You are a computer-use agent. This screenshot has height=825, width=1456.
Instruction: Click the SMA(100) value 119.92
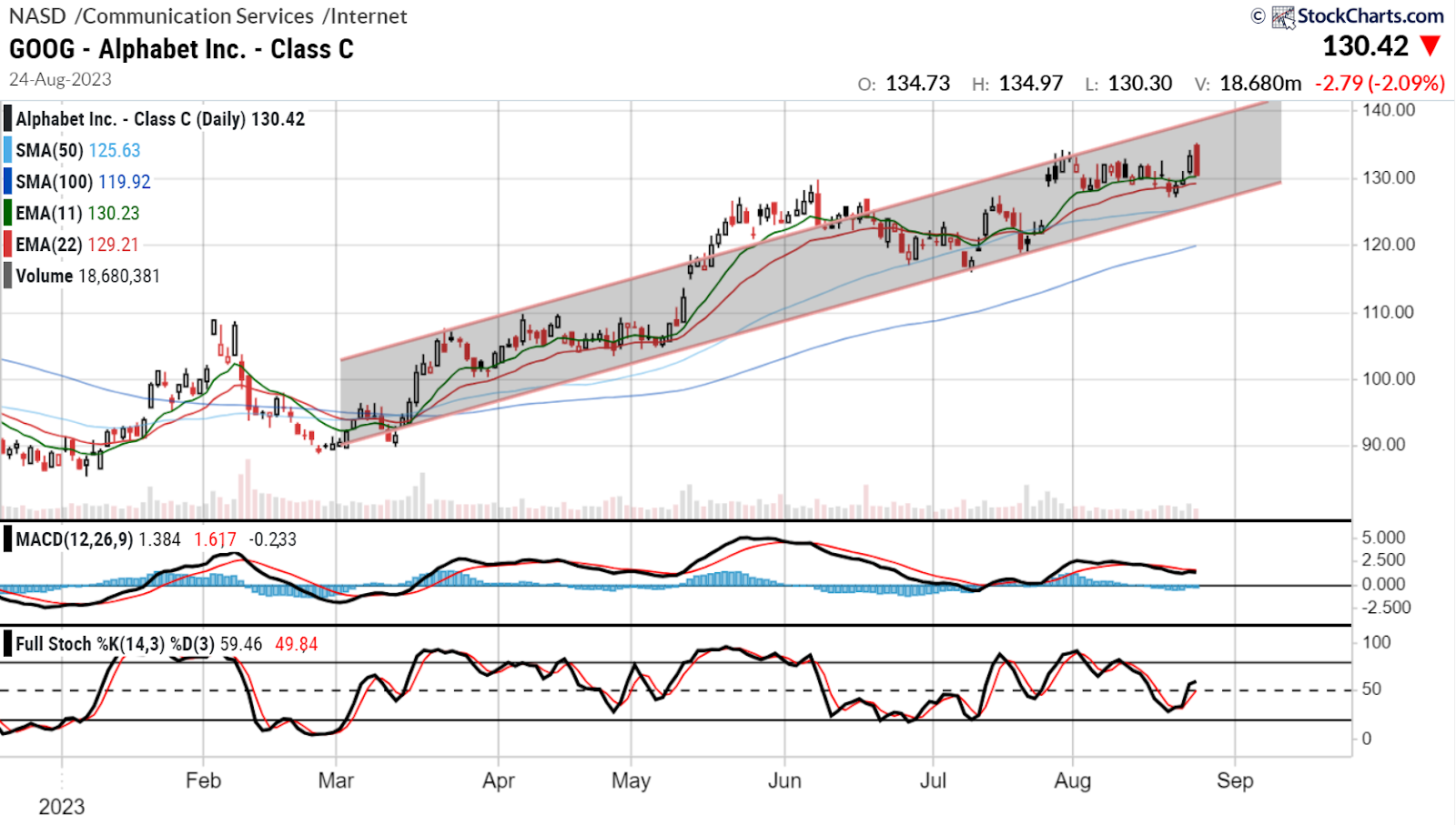125,182
